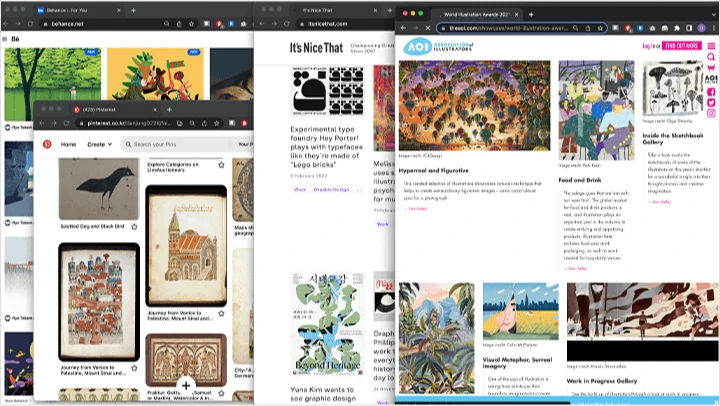Image resolution: width=720 pixels, height=406 pixels.
Task: Close the Pinterest tab
Action: point(155,109)
